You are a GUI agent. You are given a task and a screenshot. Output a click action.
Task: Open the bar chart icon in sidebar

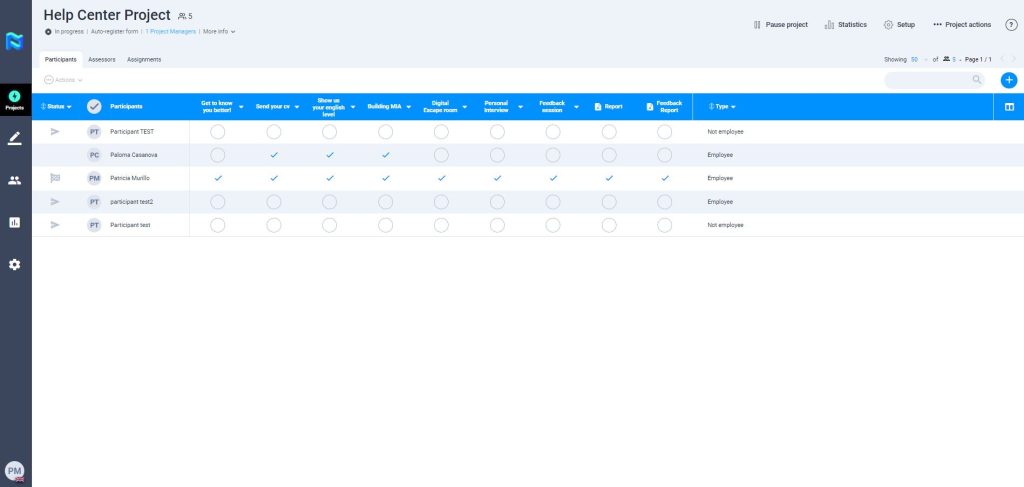click(15, 222)
